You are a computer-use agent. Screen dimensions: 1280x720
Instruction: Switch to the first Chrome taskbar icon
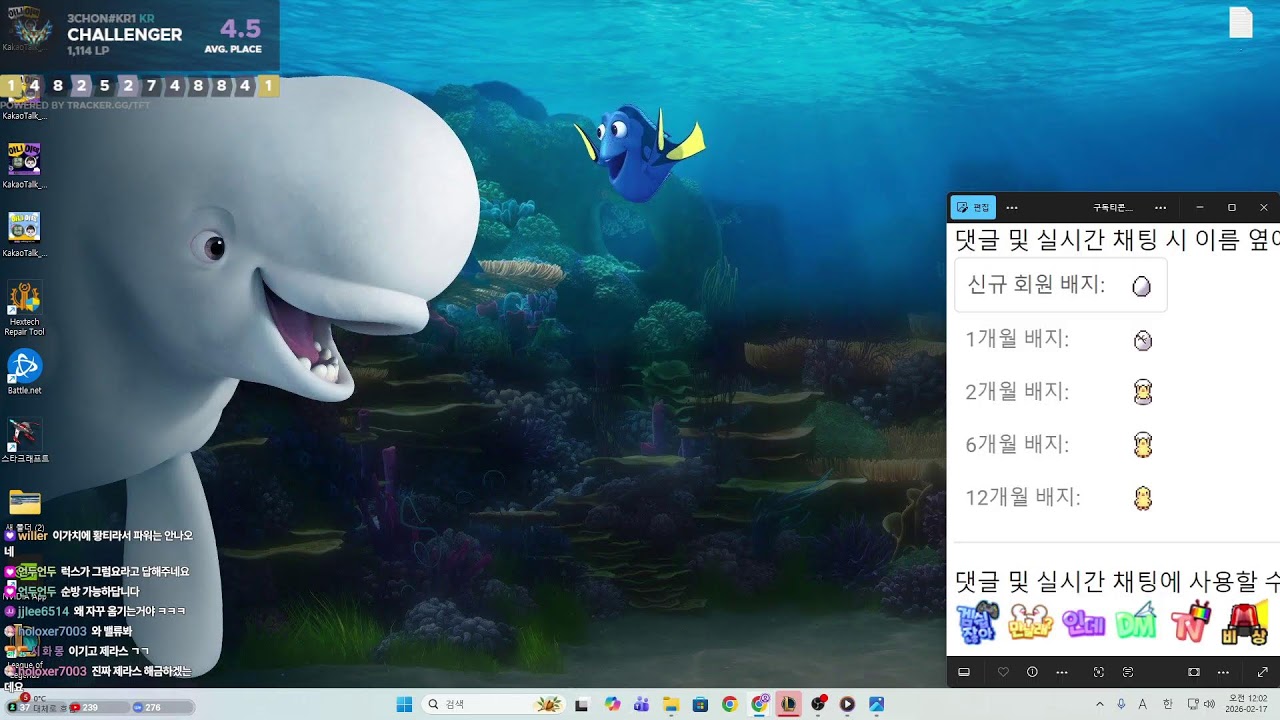[x=730, y=704]
